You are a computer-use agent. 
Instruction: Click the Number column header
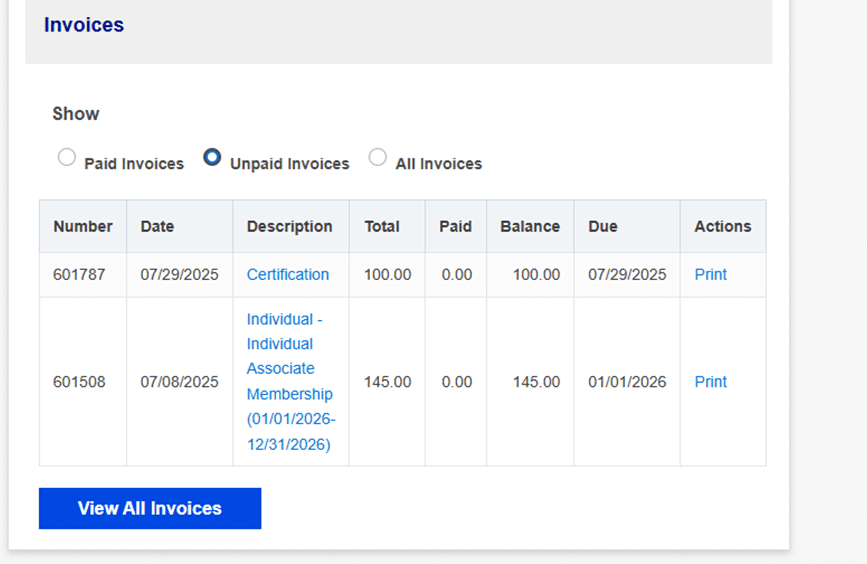point(83,227)
